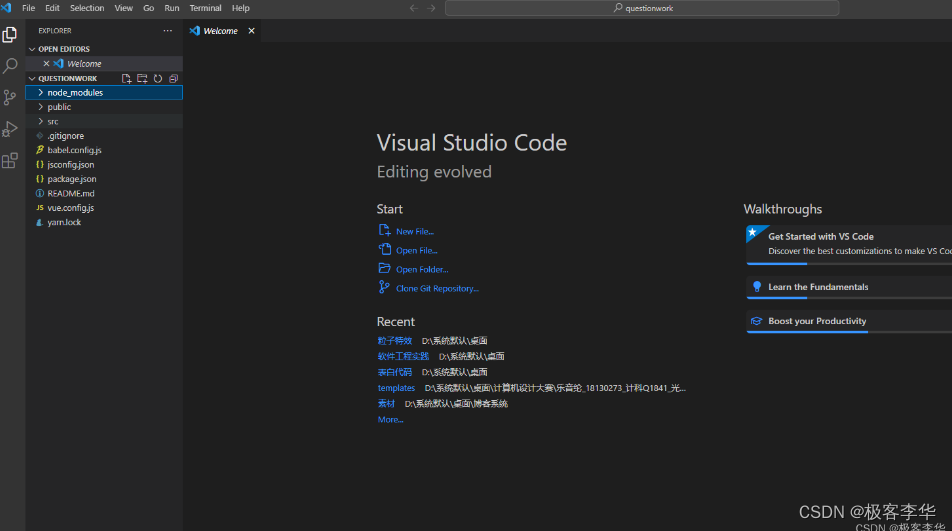Open package.json file
Viewport: 952px width, 531px height.
click(x=104, y=179)
